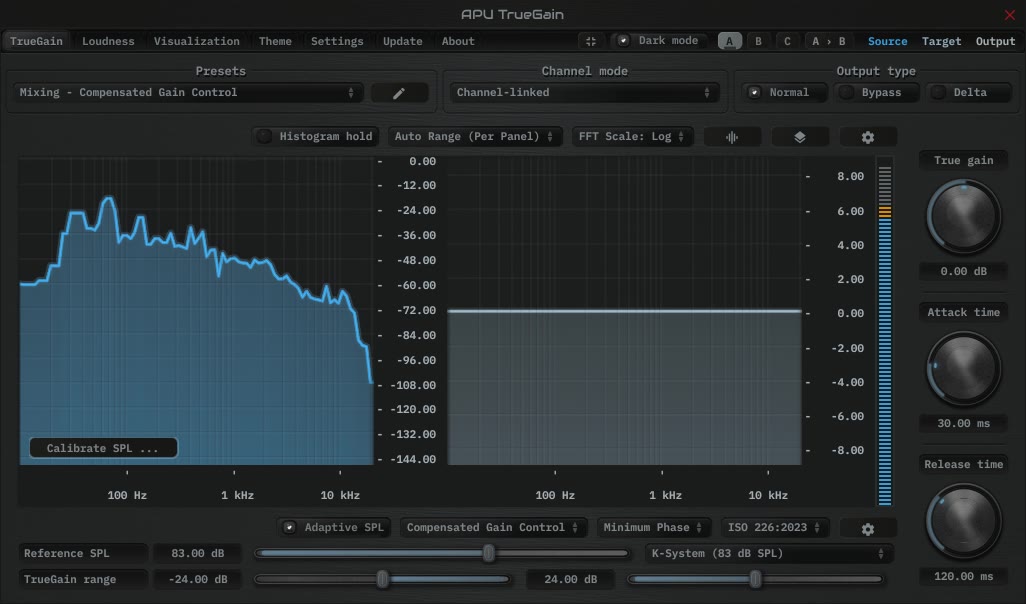This screenshot has width=1026, height=604.
Task: Open the Theme tab
Action: [275, 41]
